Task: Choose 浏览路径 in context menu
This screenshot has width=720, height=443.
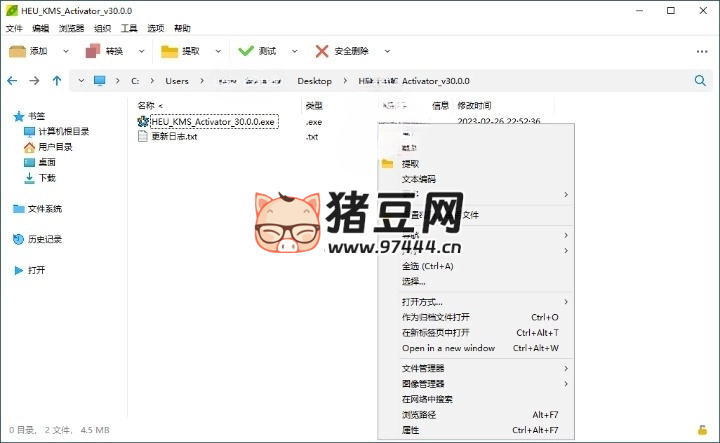Action: pyautogui.click(x=419, y=415)
